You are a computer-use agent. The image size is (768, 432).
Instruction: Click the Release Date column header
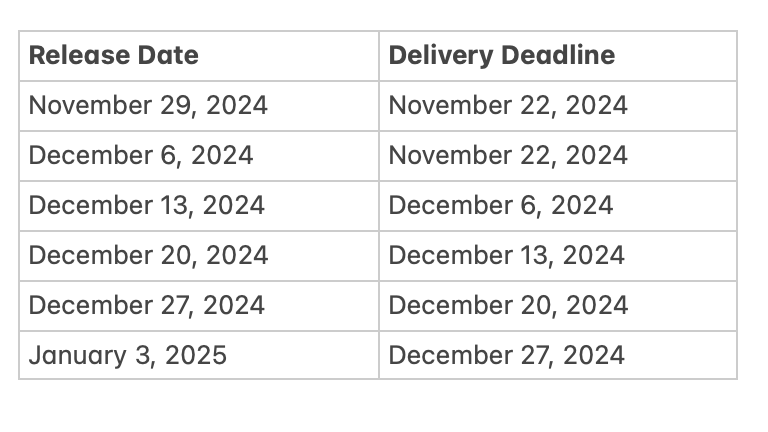point(199,56)
